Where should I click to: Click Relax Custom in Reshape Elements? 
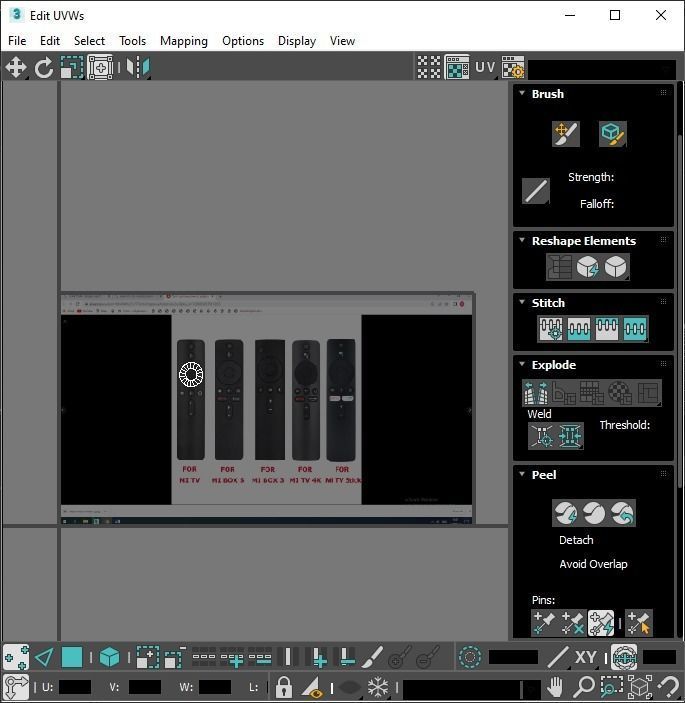(616, 267)
